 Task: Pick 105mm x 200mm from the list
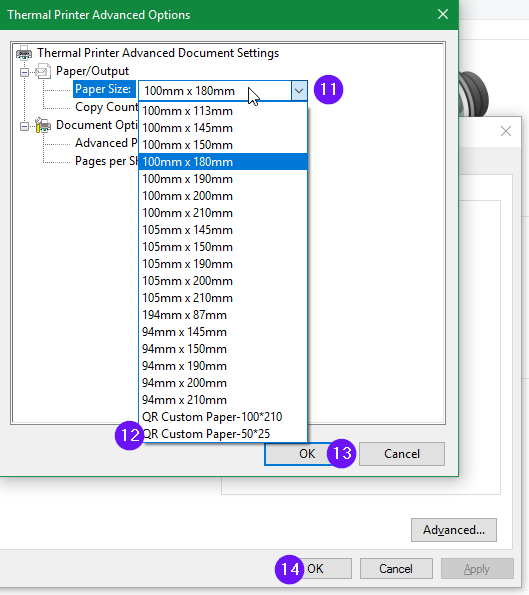pos(223,281)
